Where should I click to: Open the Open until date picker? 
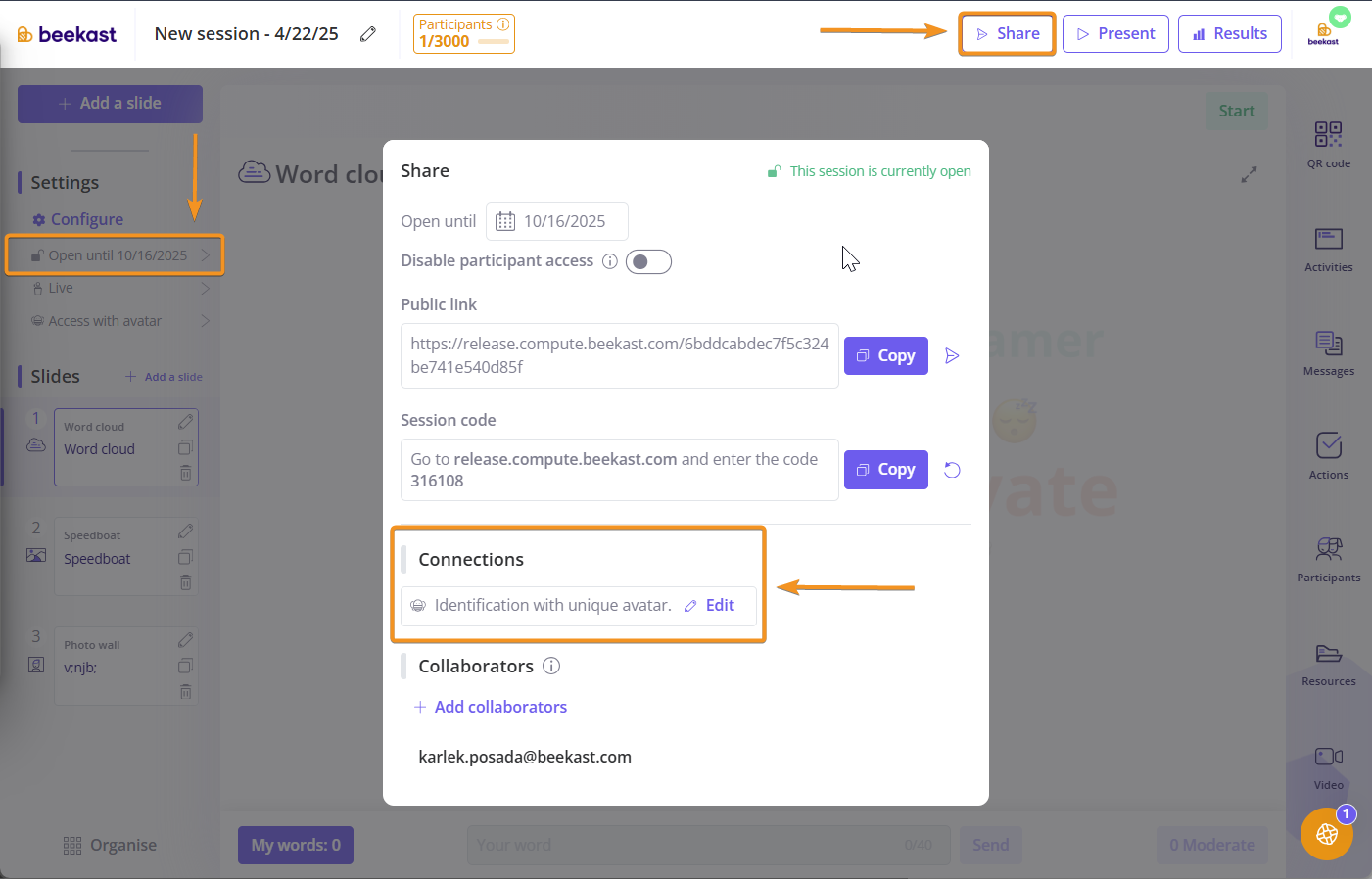(x=556, y=221)
